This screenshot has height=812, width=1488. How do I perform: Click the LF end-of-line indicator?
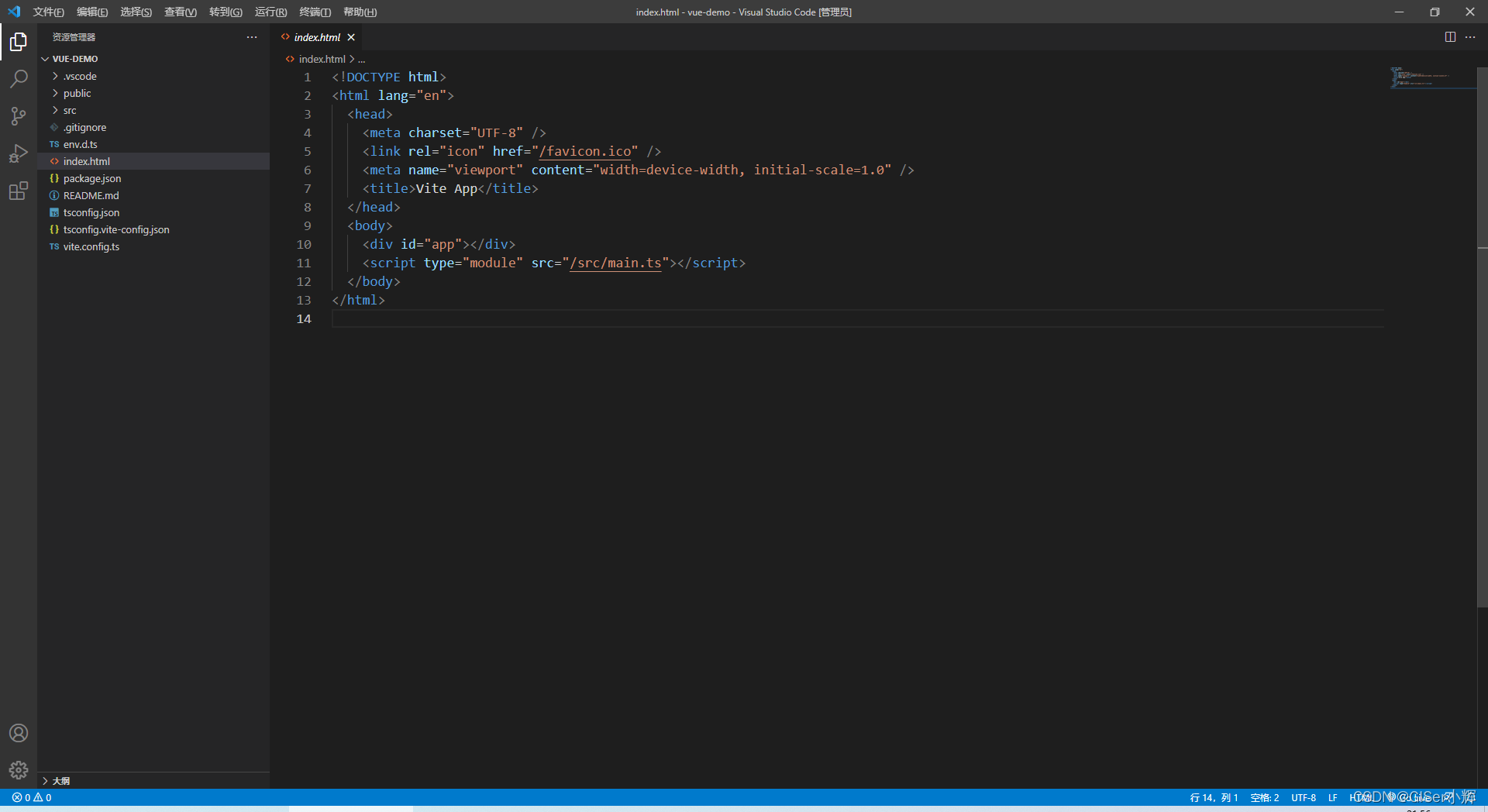pyautogui.click(x=1332, y=797)
